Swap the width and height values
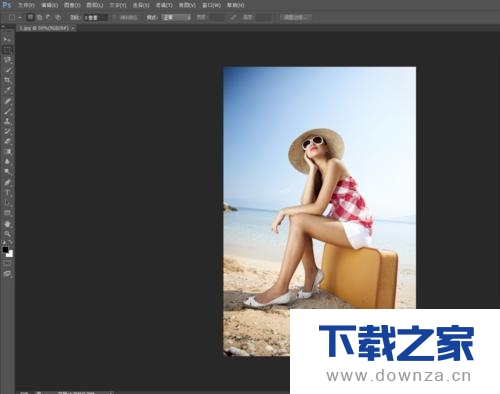 click(x=233, y=17)
